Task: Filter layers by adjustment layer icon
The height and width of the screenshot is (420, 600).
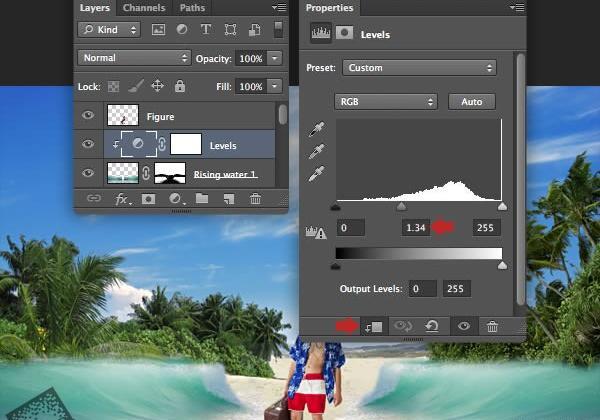Action: click(x=182, y=29)
